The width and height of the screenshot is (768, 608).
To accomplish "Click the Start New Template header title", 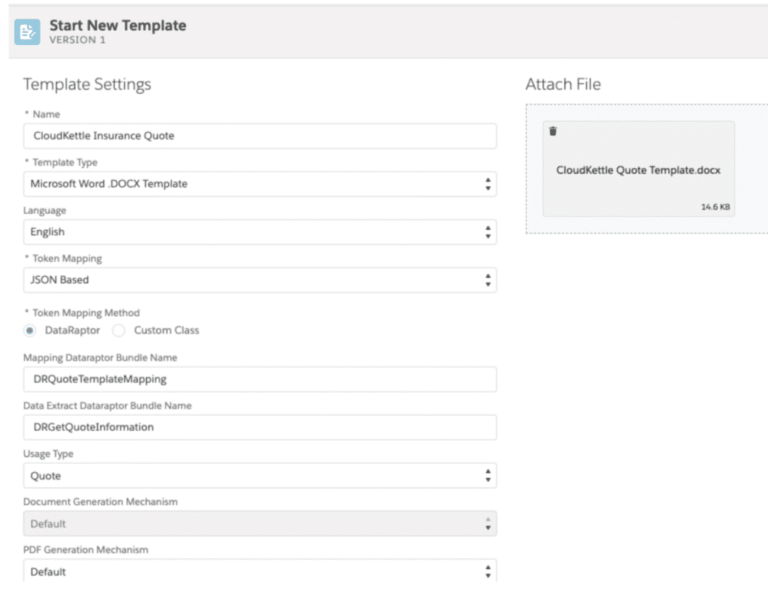I will tap(118, 25).
